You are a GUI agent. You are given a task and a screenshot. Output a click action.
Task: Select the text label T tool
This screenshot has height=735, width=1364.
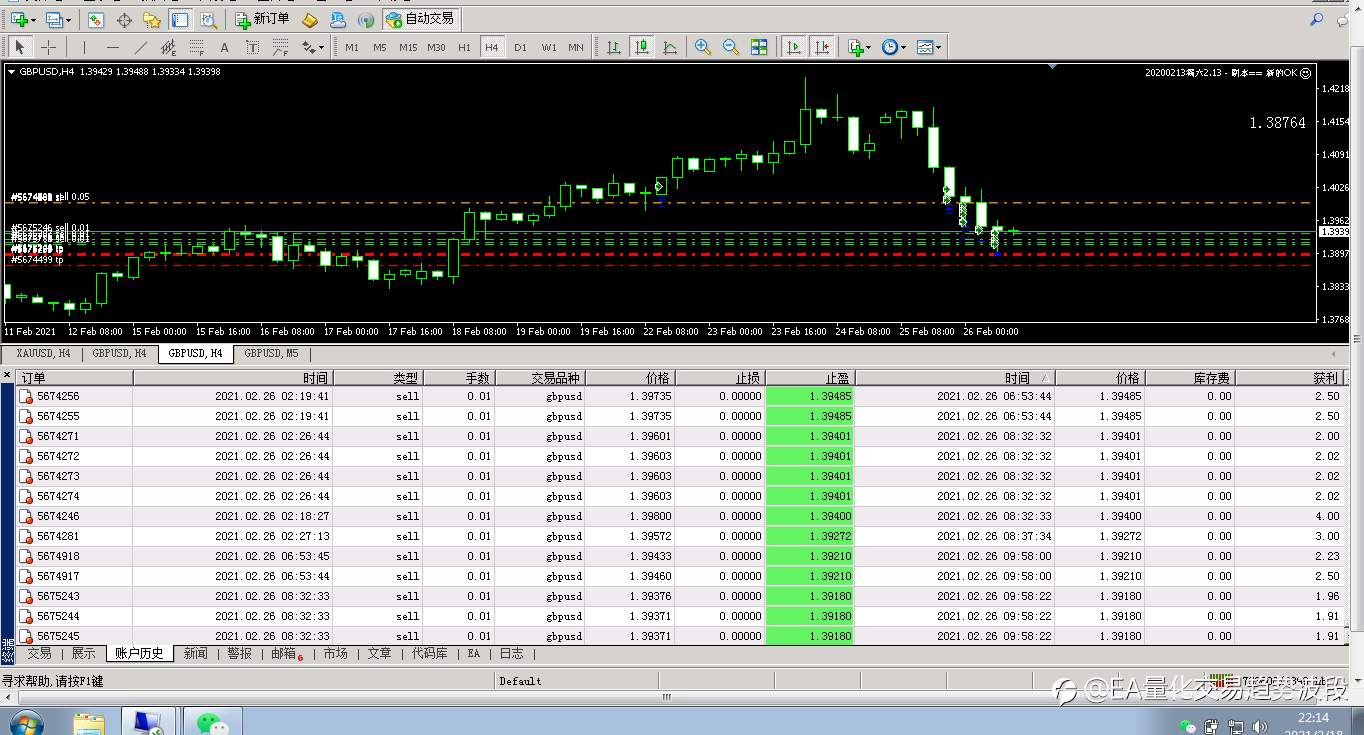(x=252, y=47)
